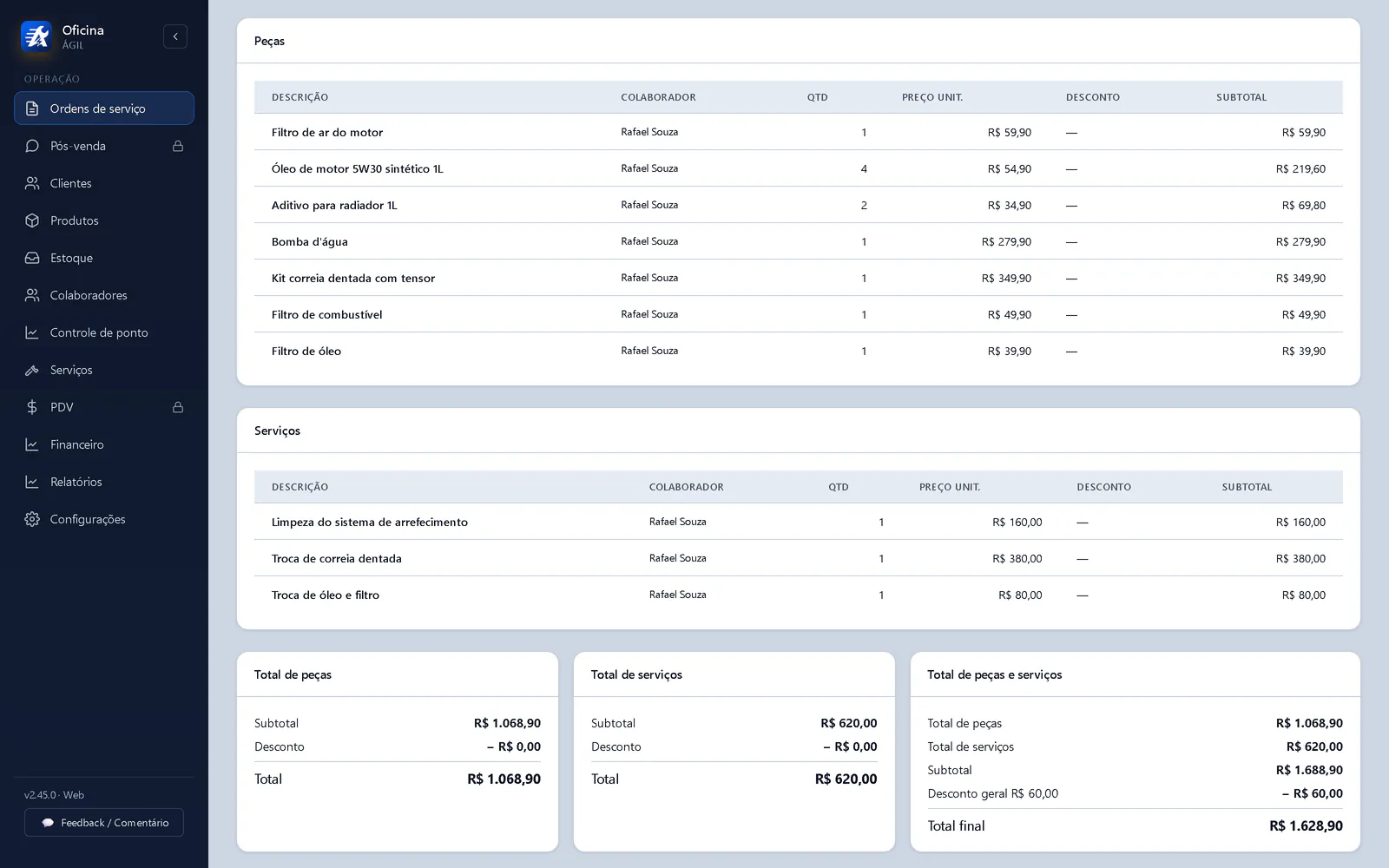The image size is (1389, 868).
Task: Open Estoque from the sidebar
Action: click(x=104, y=258)
